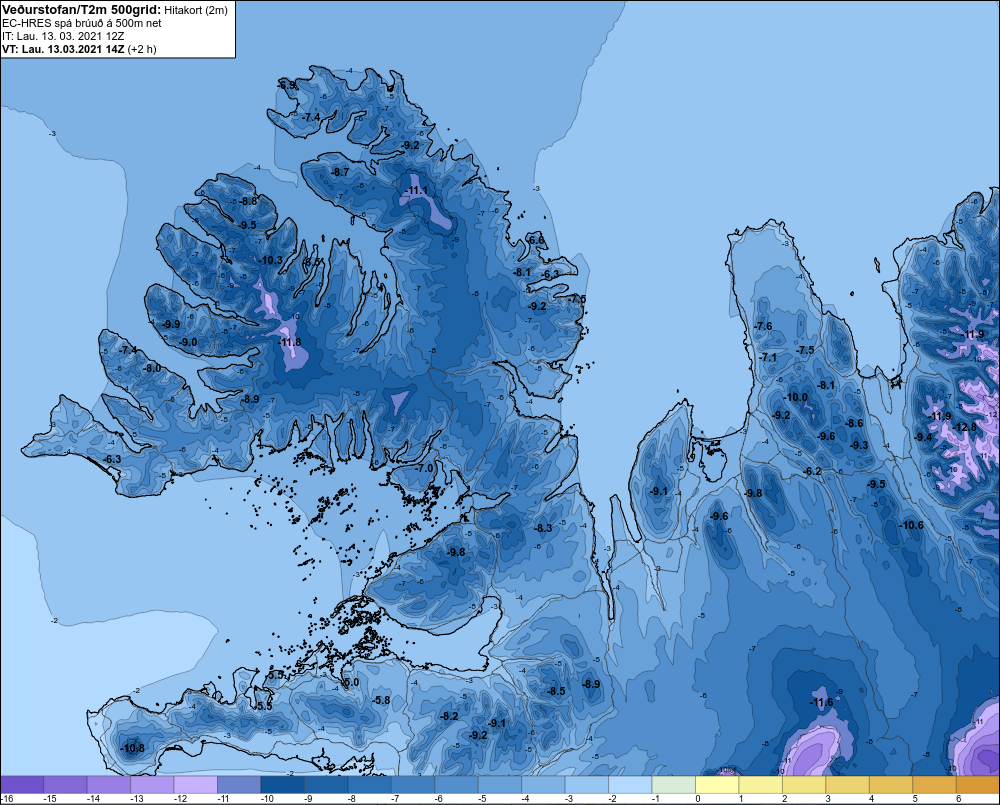This screenshot has height=805, width=1000.
Task: Select the pale green swatch labeled -1
Action: (673, 785)
